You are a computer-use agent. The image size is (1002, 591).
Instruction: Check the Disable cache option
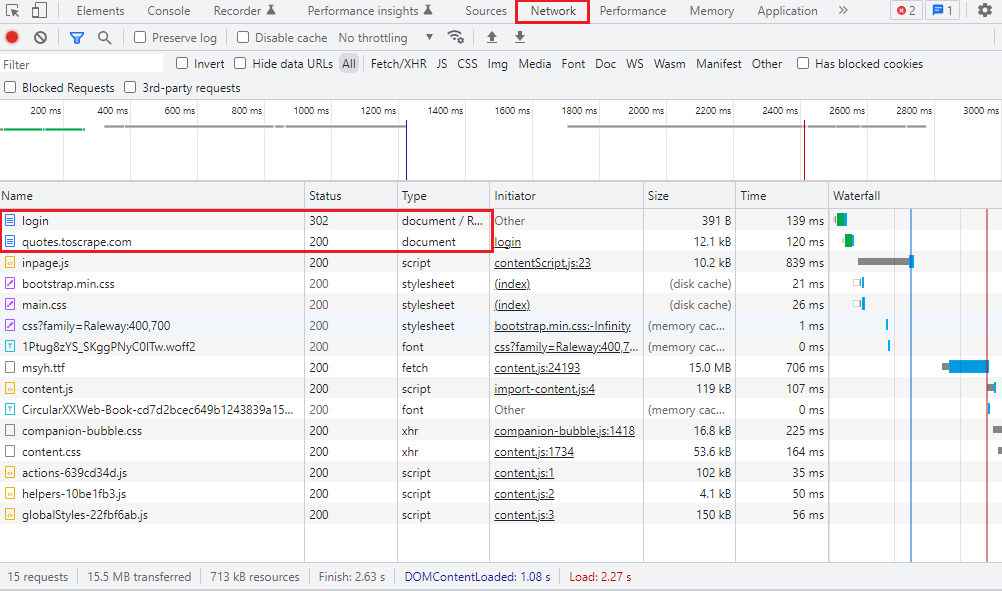click(243, 38)
